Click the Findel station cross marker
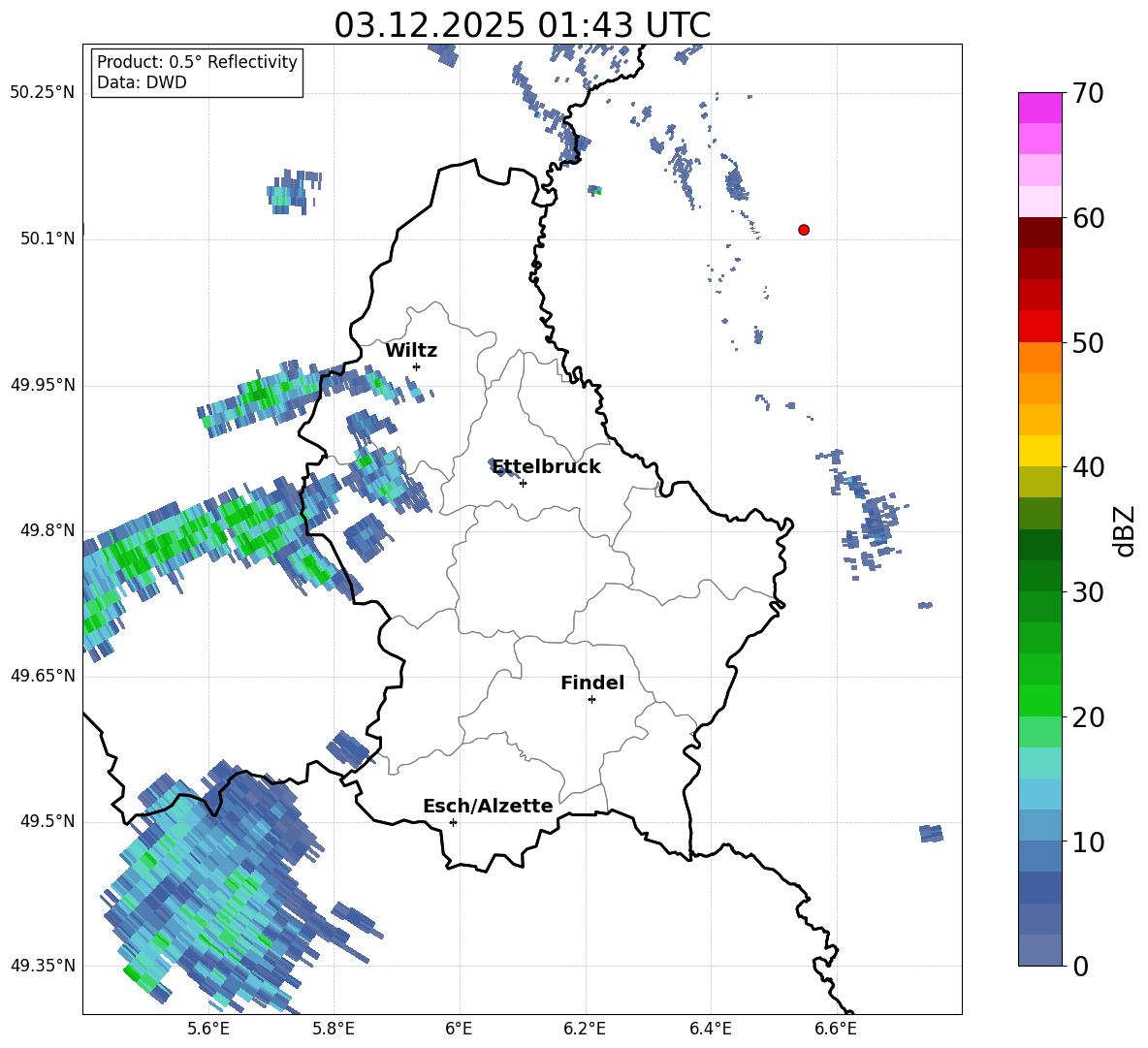The width and height of the screenshot is (1148, 1048). [x=591, y=700]
